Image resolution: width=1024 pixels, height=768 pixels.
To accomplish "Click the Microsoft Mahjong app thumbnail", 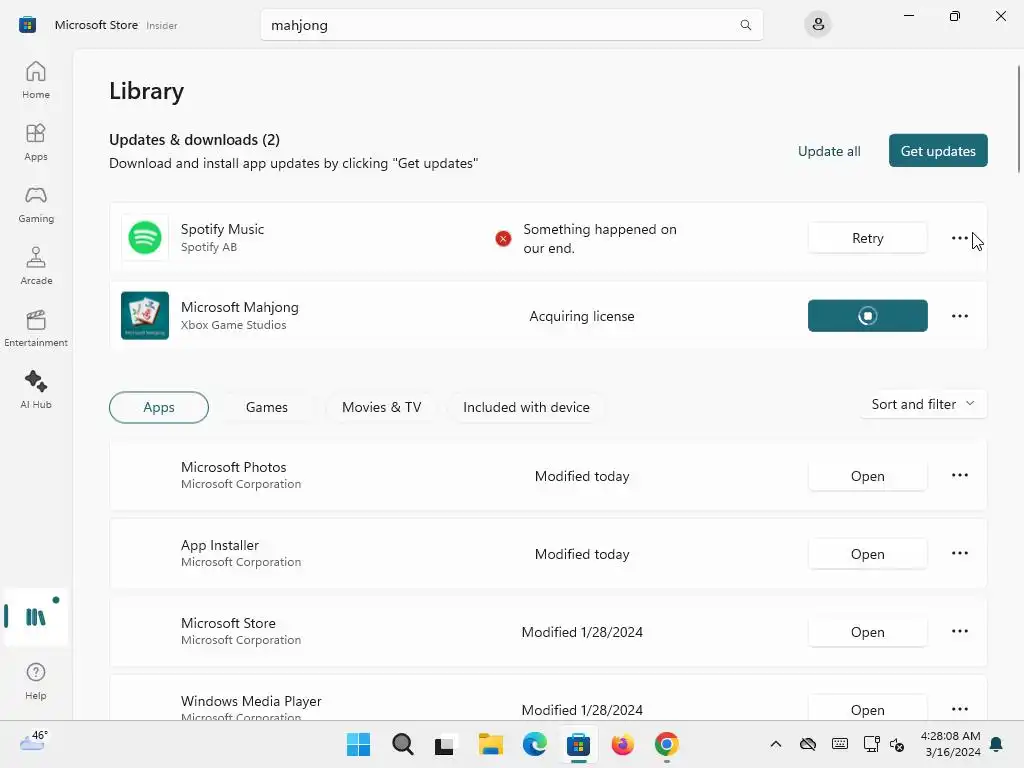I will [x=145, y=315].
